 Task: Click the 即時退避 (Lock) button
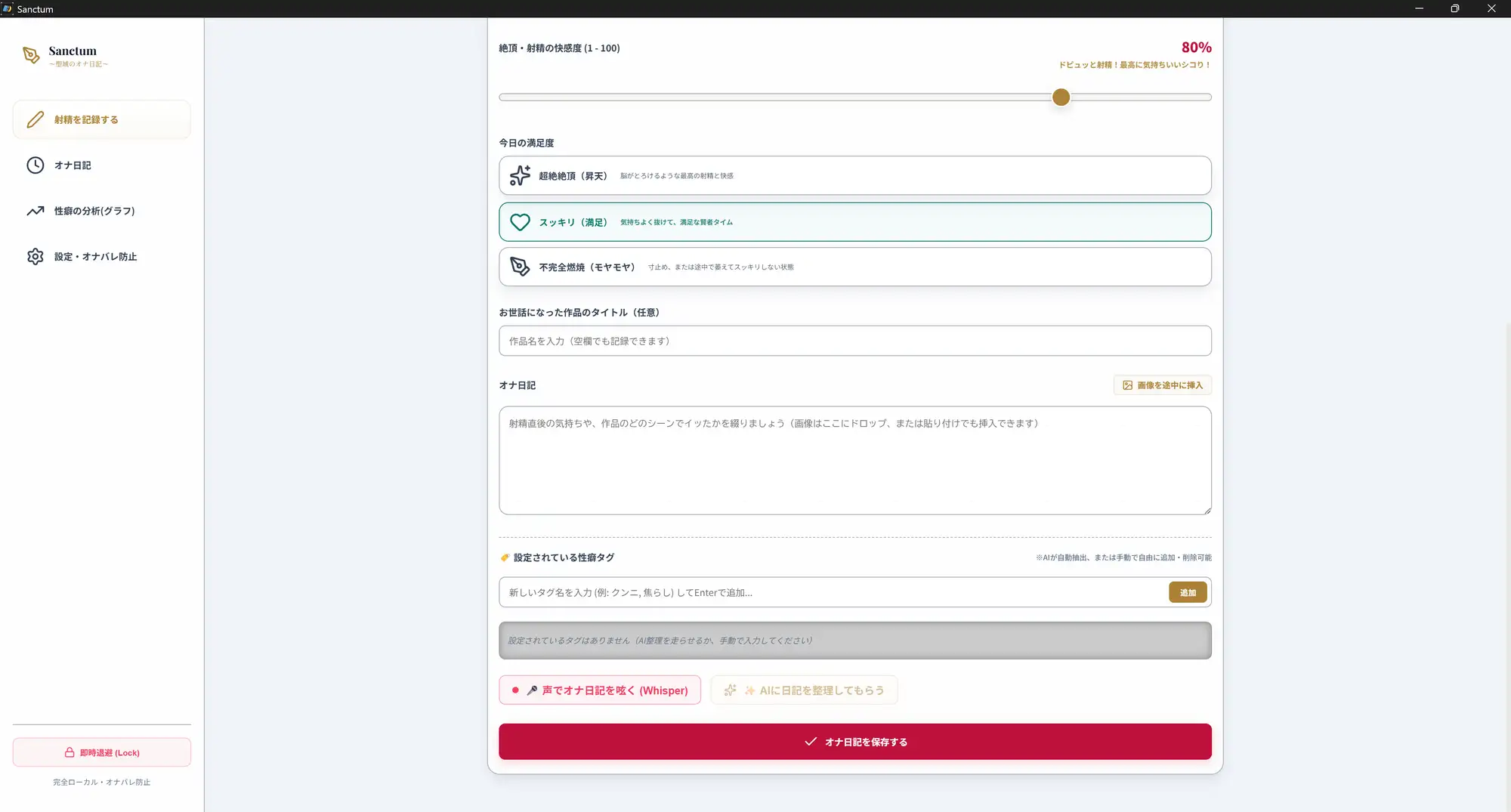coord(102,752)
